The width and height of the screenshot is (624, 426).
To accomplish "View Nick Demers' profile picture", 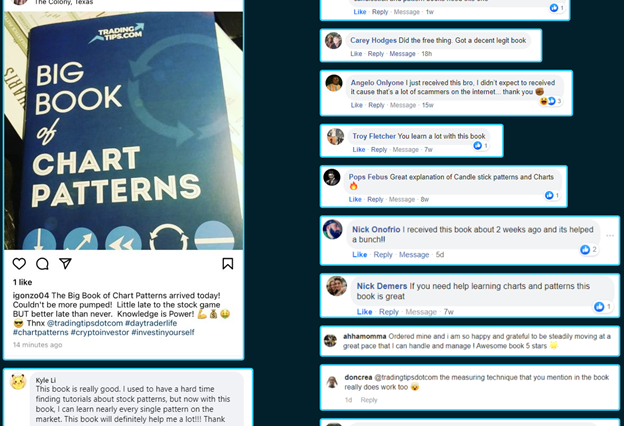I will pos(337,286).
